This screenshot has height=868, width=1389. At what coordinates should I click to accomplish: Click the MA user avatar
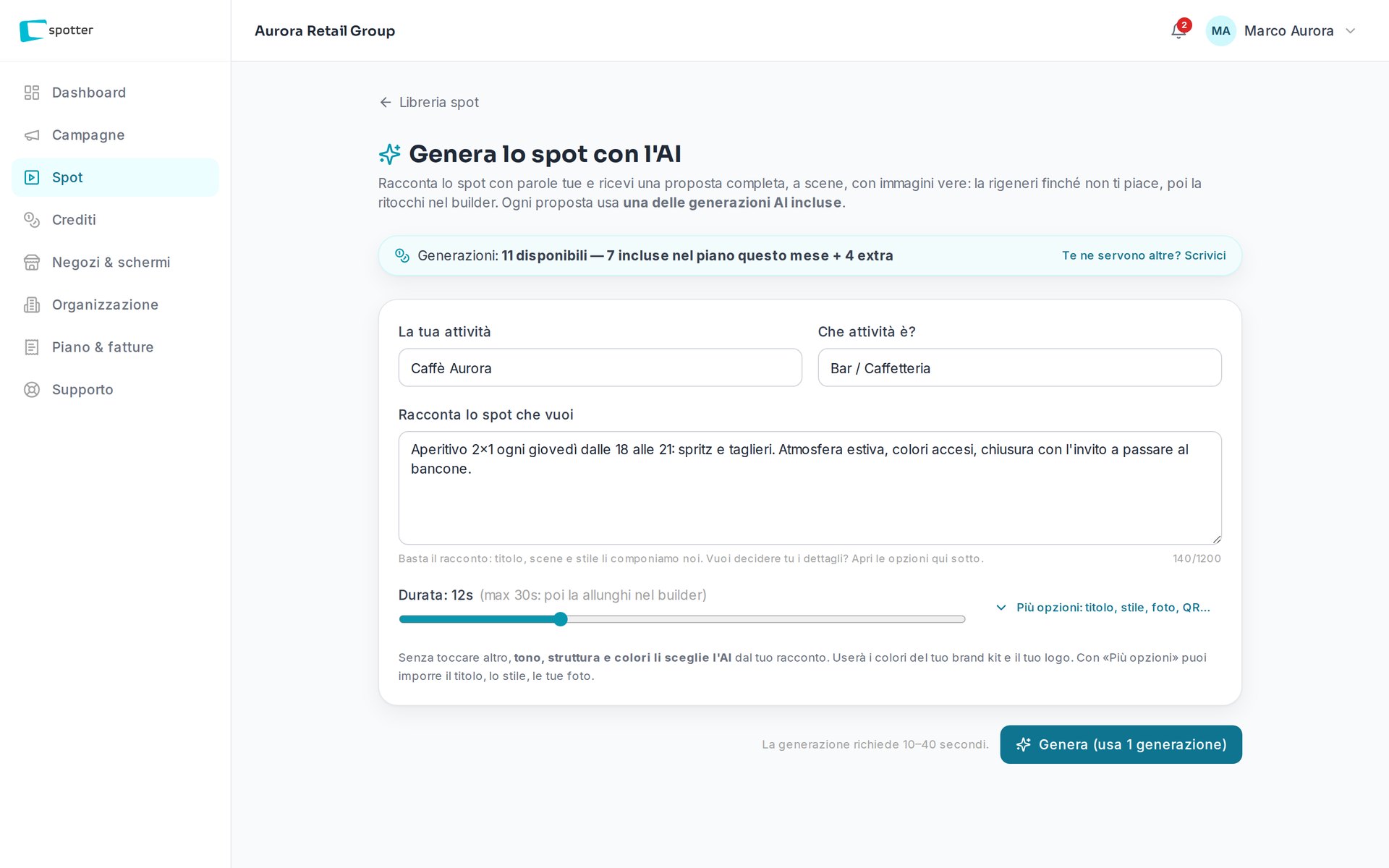(1220, 30)
